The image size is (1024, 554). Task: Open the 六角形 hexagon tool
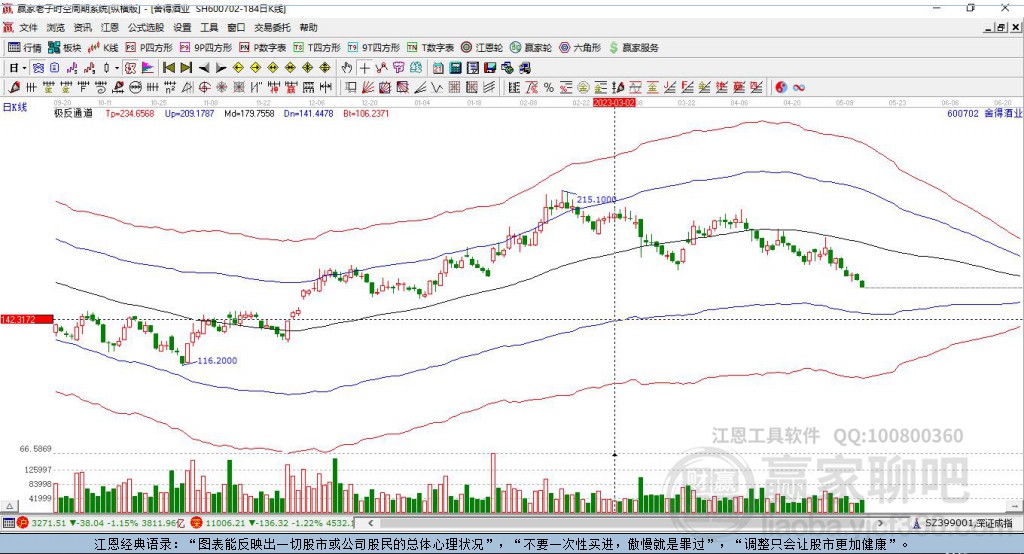[x=580, y=48]
